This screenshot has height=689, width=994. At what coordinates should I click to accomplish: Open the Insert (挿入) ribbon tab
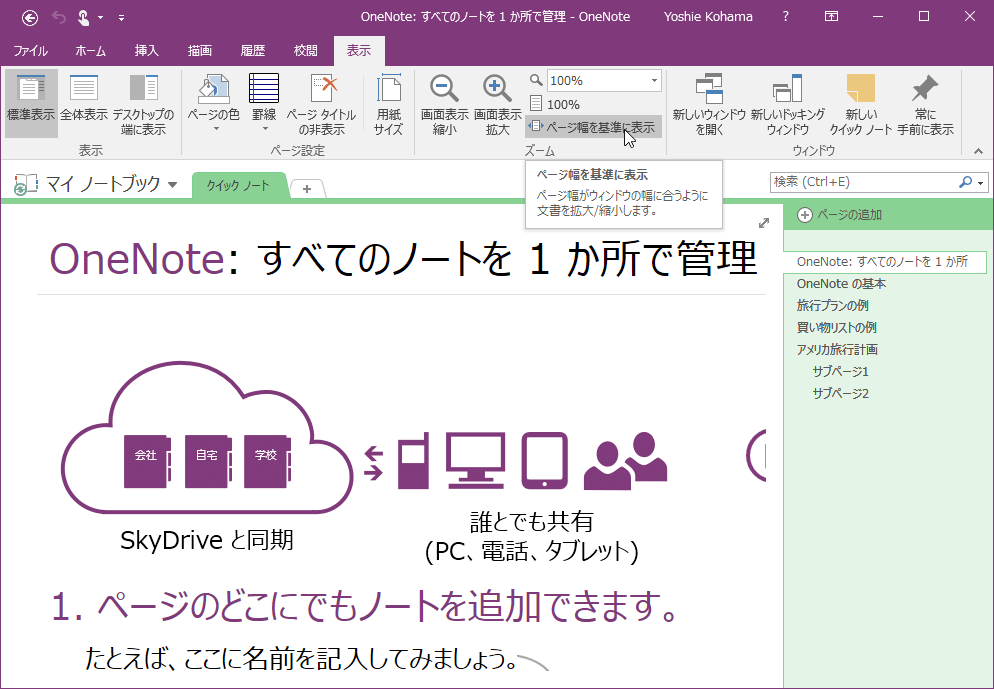pos(146,50)
